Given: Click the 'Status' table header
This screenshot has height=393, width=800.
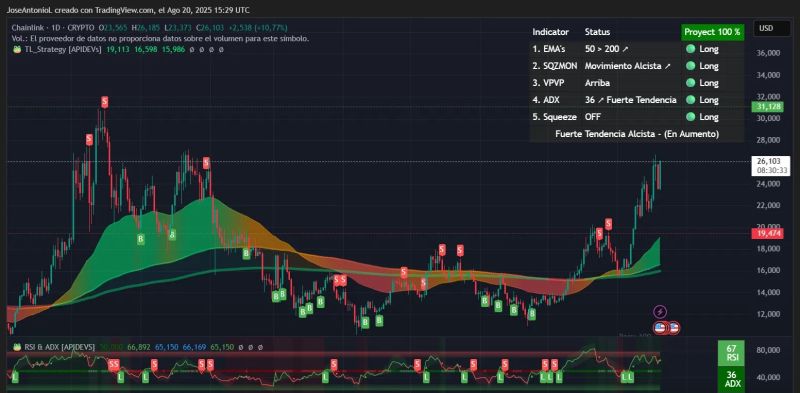Looking at the screenshot, I should (x=597, y=32).
